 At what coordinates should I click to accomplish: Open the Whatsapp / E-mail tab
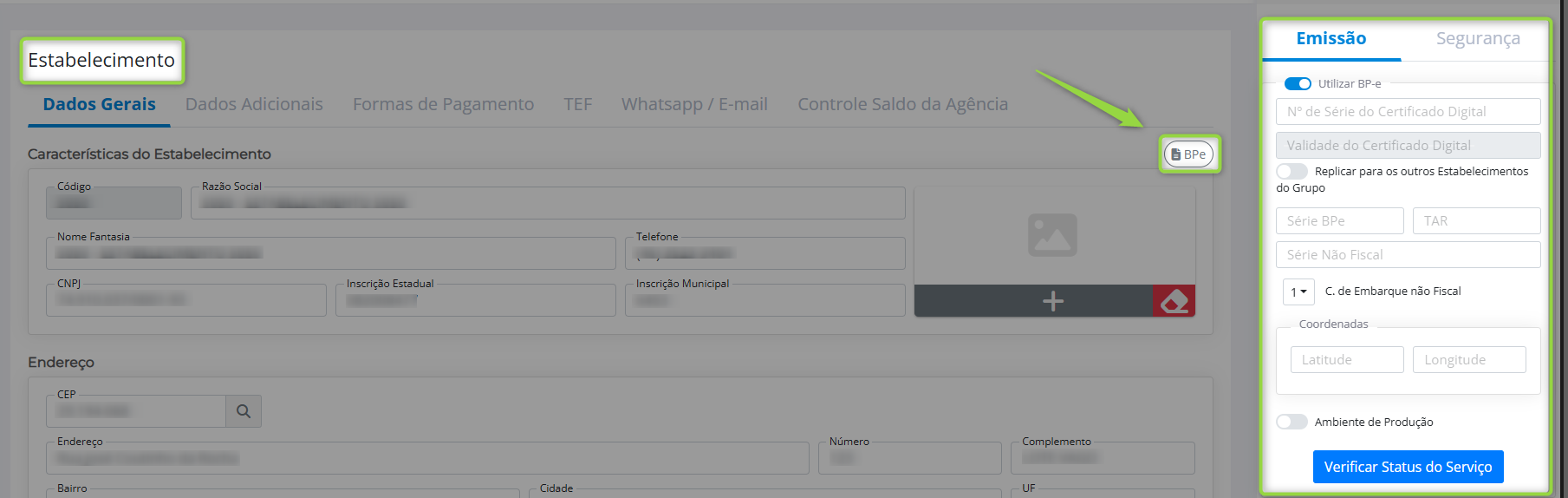point(694,104)
